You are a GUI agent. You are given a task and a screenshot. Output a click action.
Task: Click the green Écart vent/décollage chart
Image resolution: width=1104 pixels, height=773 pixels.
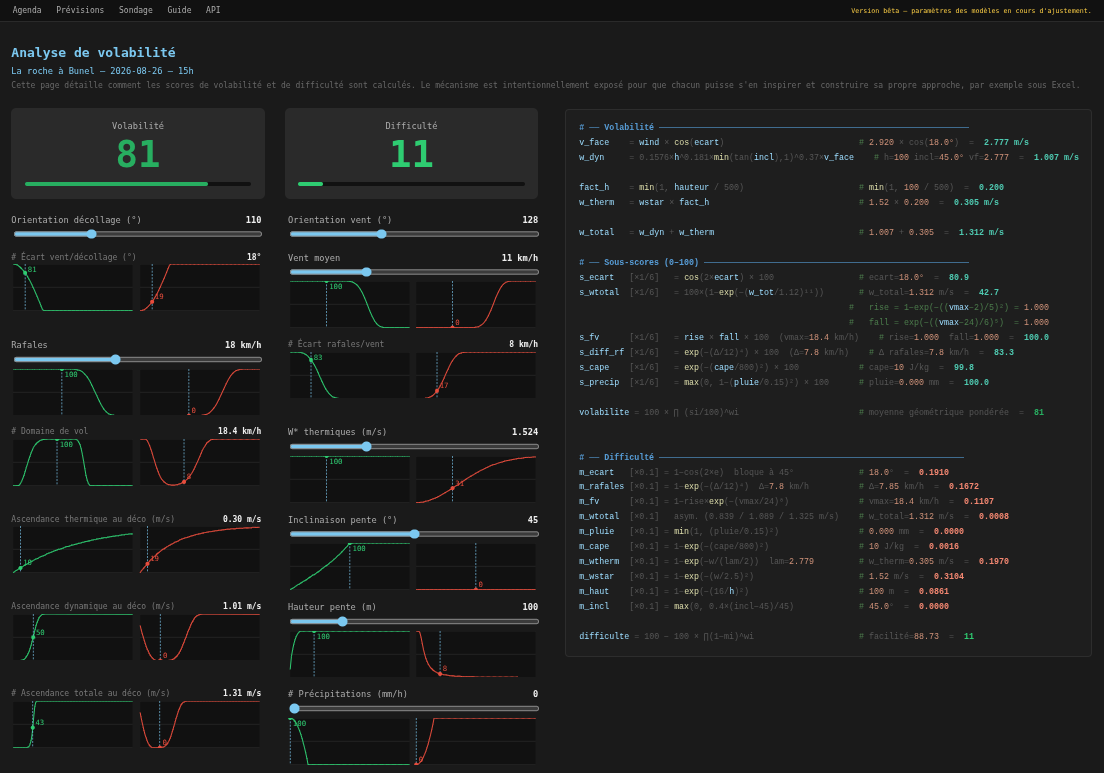point(73,287)
